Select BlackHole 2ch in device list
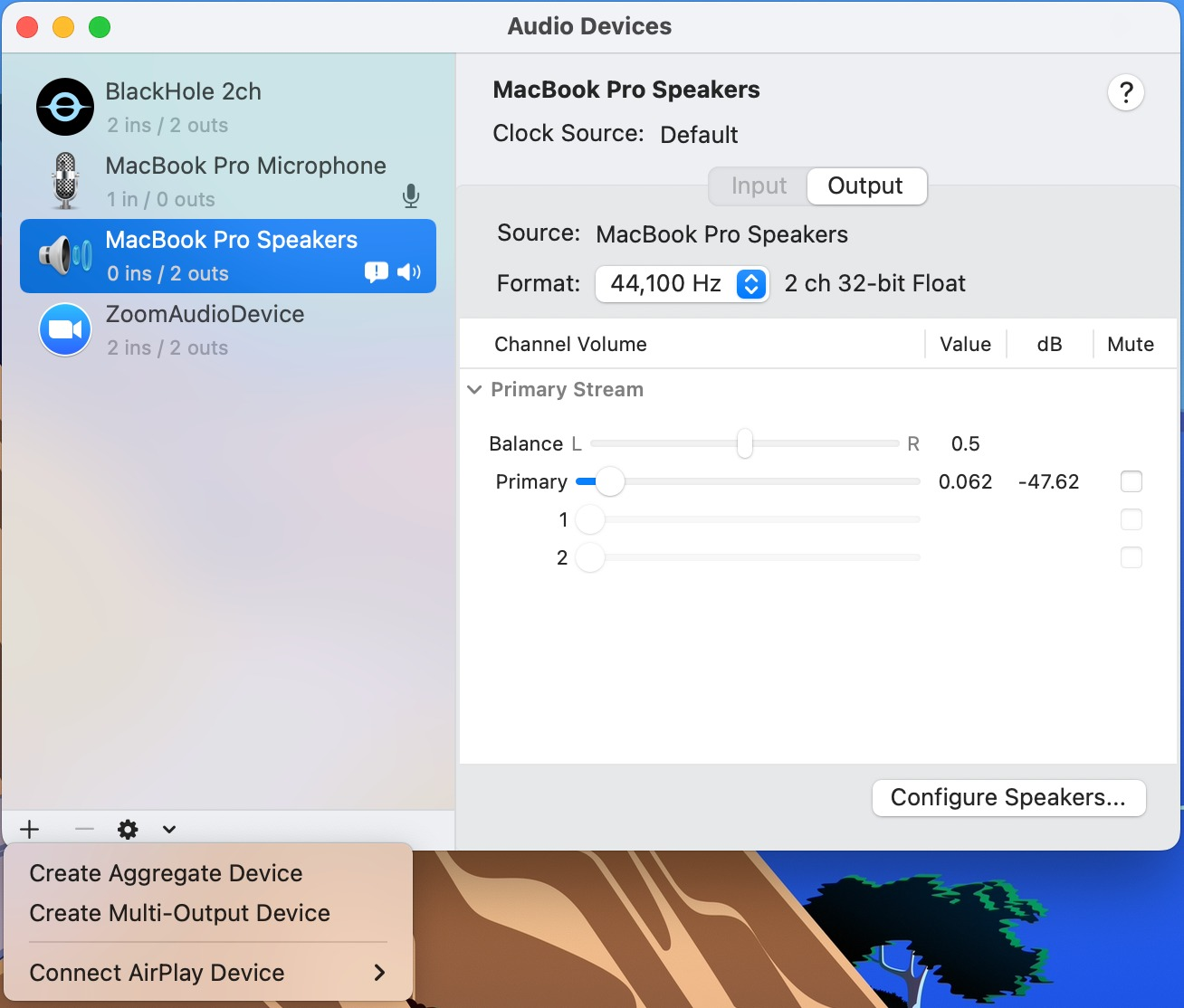The width and height of the screenshot is (1184, 1008). (x=228, y=107)
